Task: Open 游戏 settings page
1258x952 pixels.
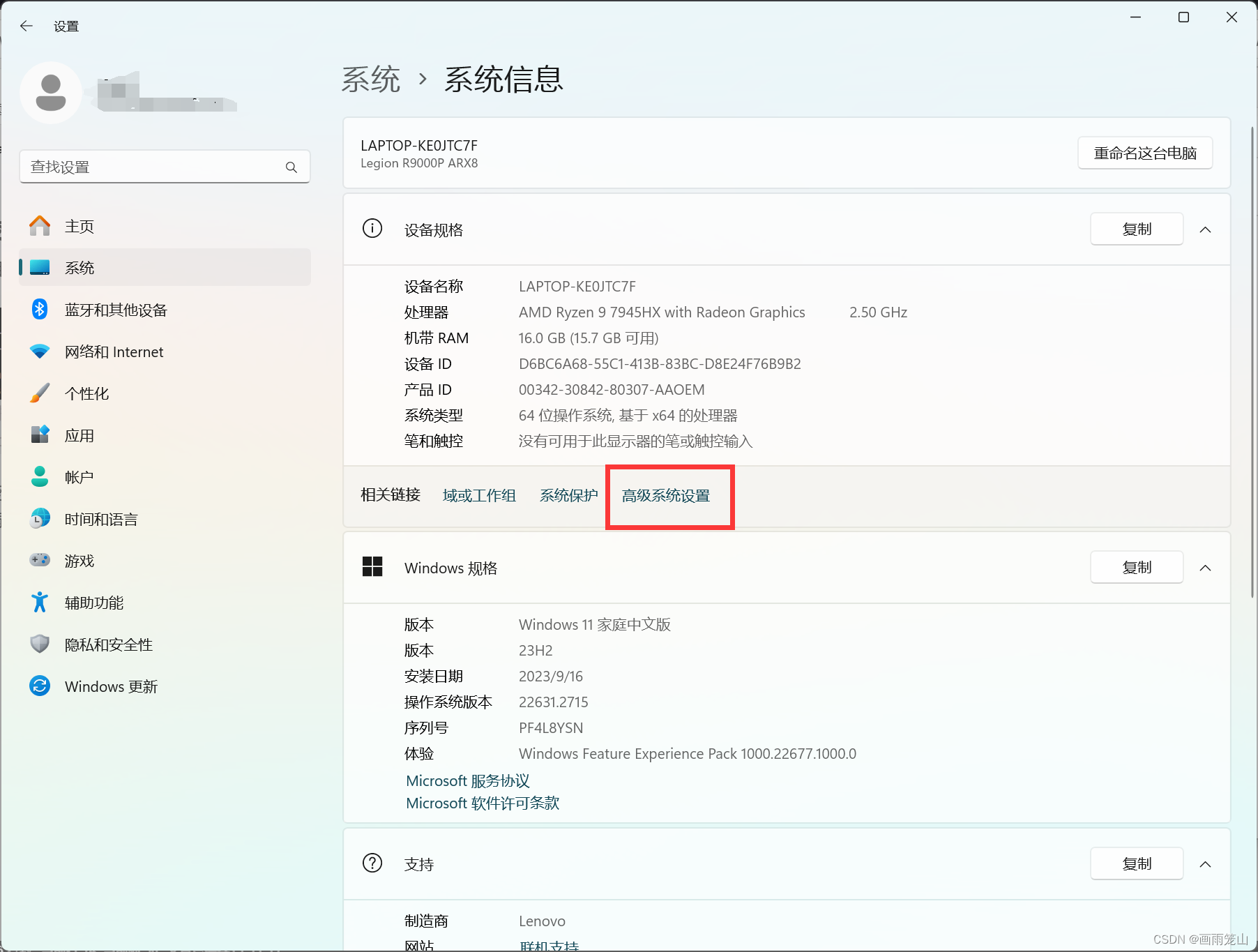Action: click(165, 561)
